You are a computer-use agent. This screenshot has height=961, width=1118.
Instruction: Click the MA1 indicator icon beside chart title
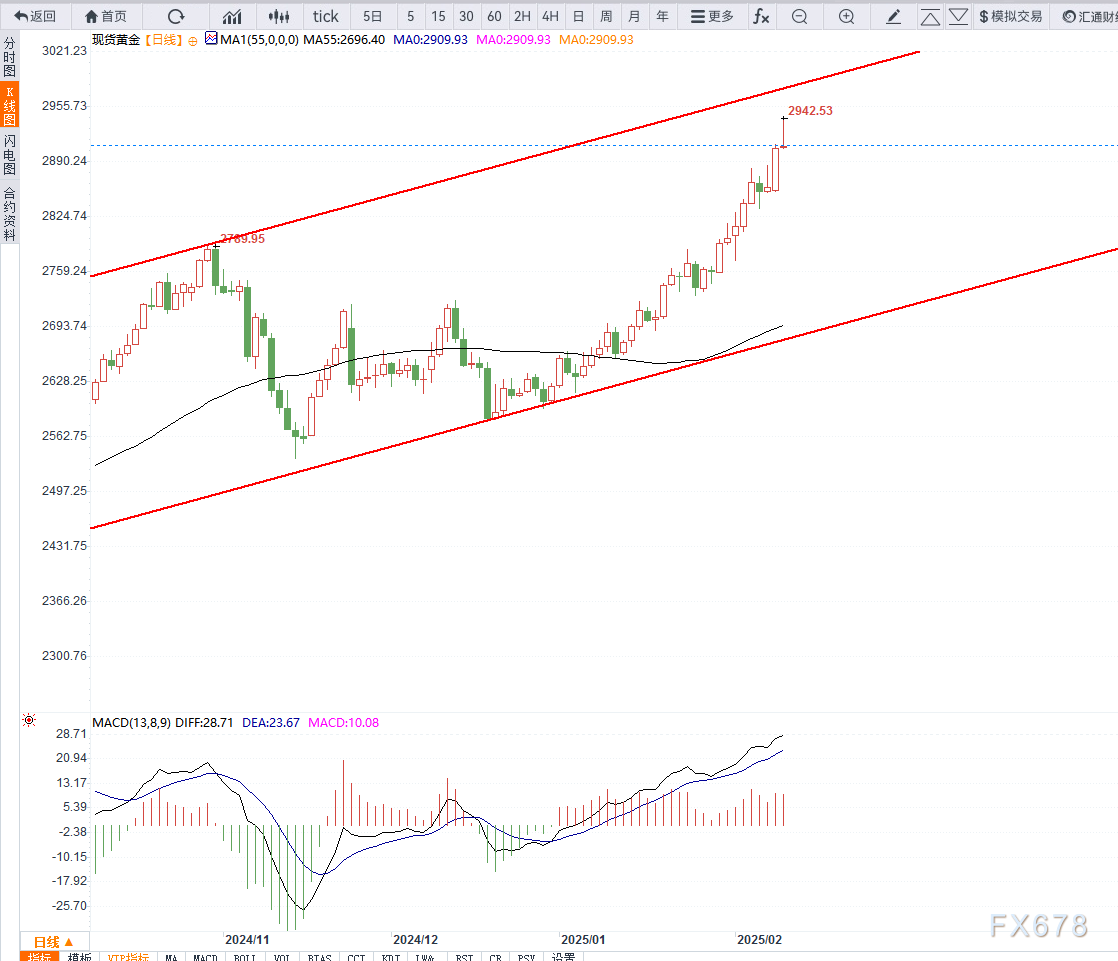coord(210,38)
